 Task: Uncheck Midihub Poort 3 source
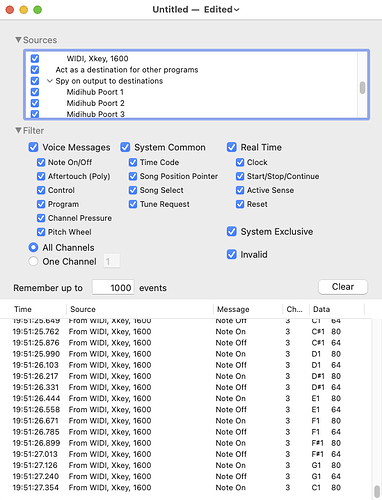35,114
